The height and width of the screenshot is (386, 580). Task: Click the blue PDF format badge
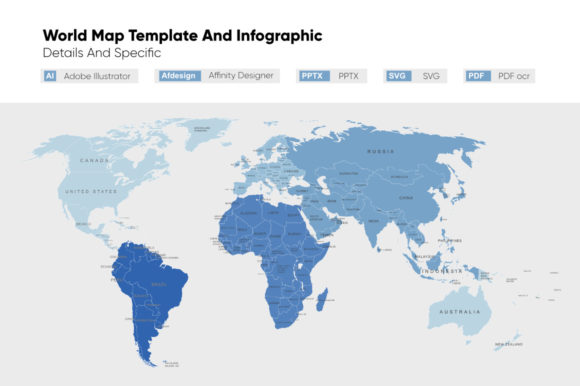point(478,76)
